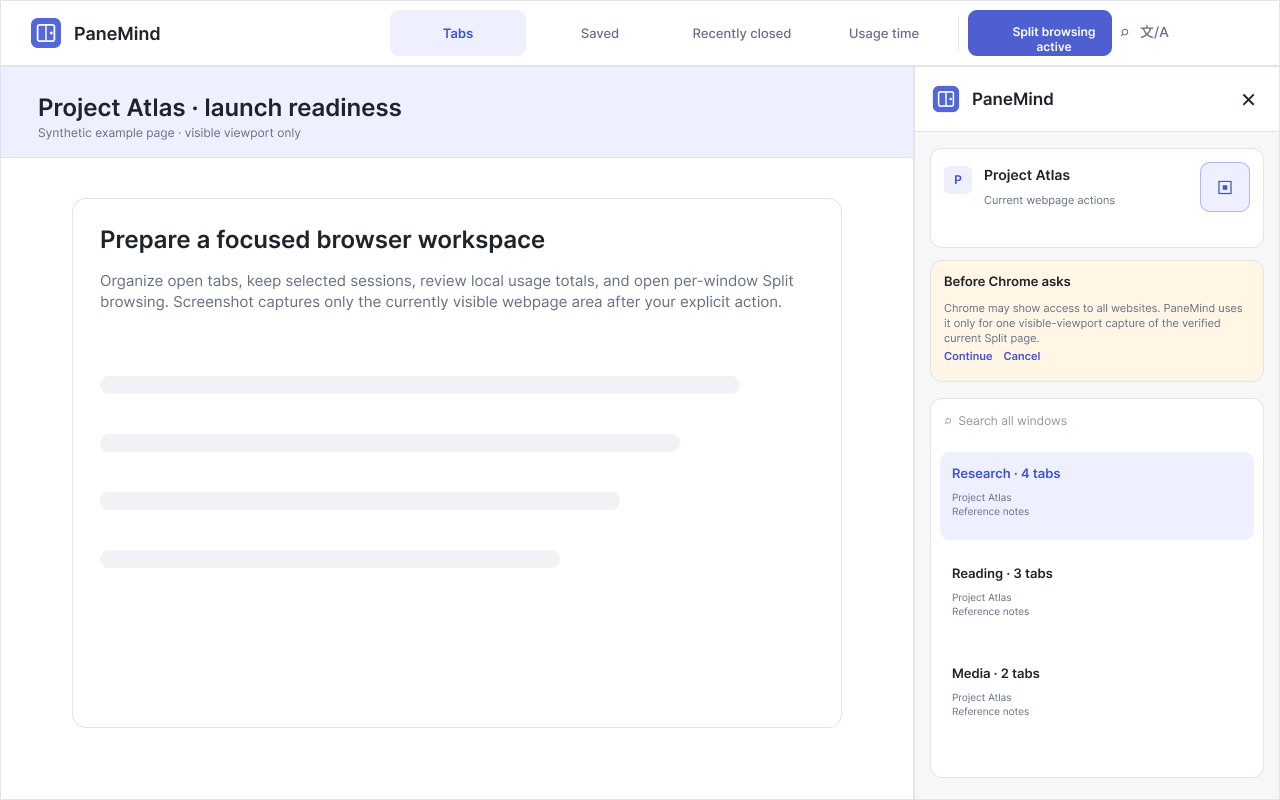Open Reference notes under the Media group

click(x=990, y=712)
